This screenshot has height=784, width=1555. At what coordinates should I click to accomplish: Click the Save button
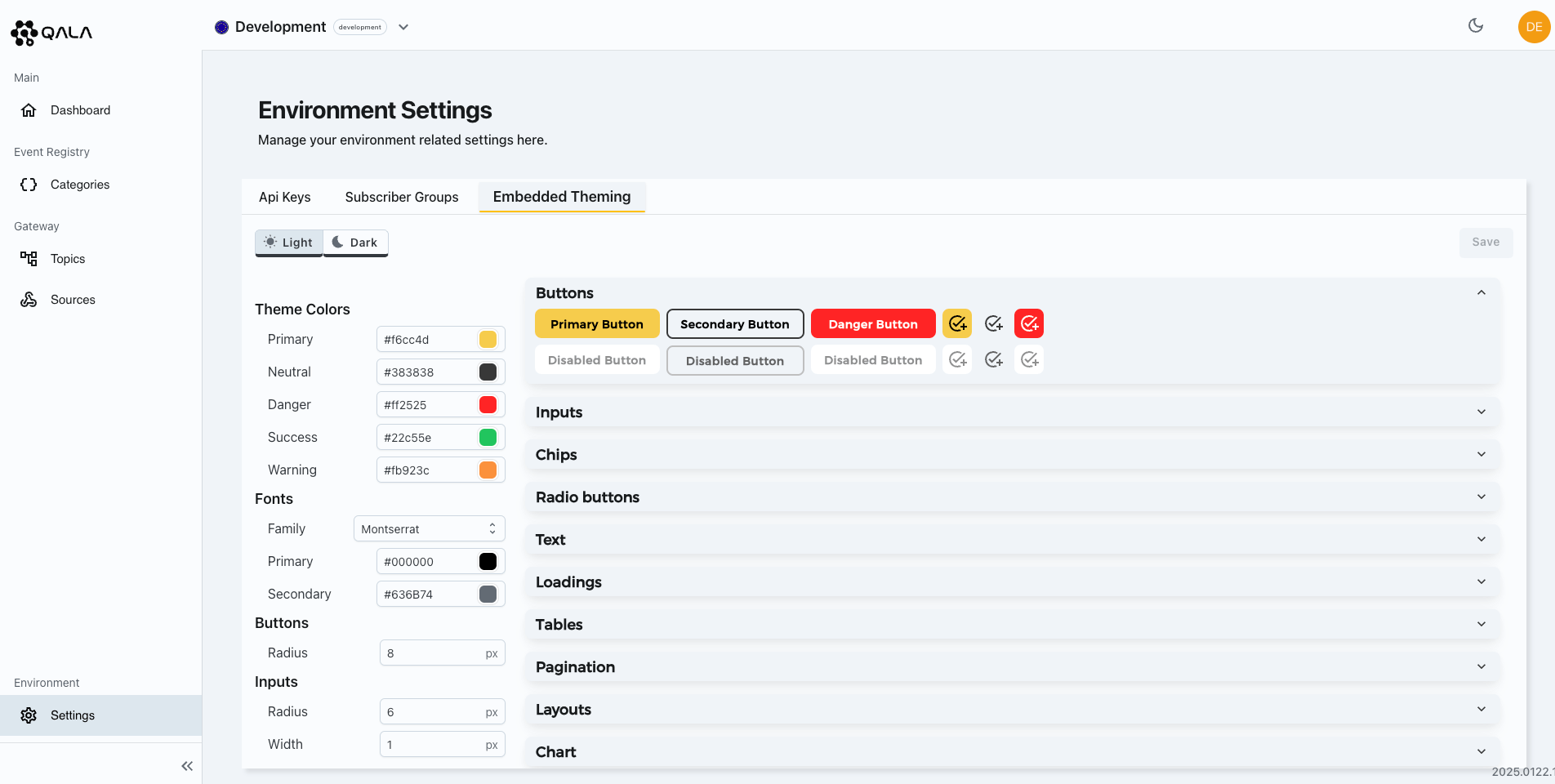(1485, 243)
